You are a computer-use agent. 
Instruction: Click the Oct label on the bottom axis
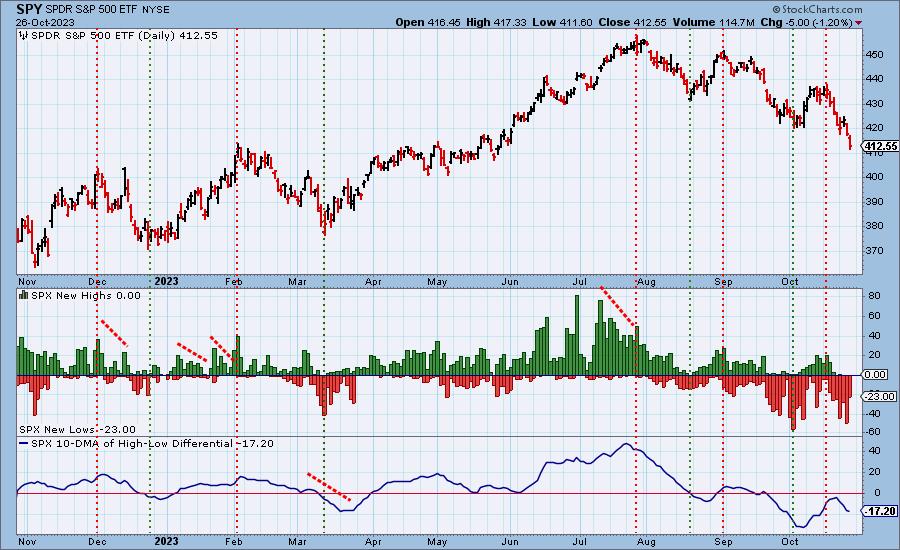(x=790, y=541)
